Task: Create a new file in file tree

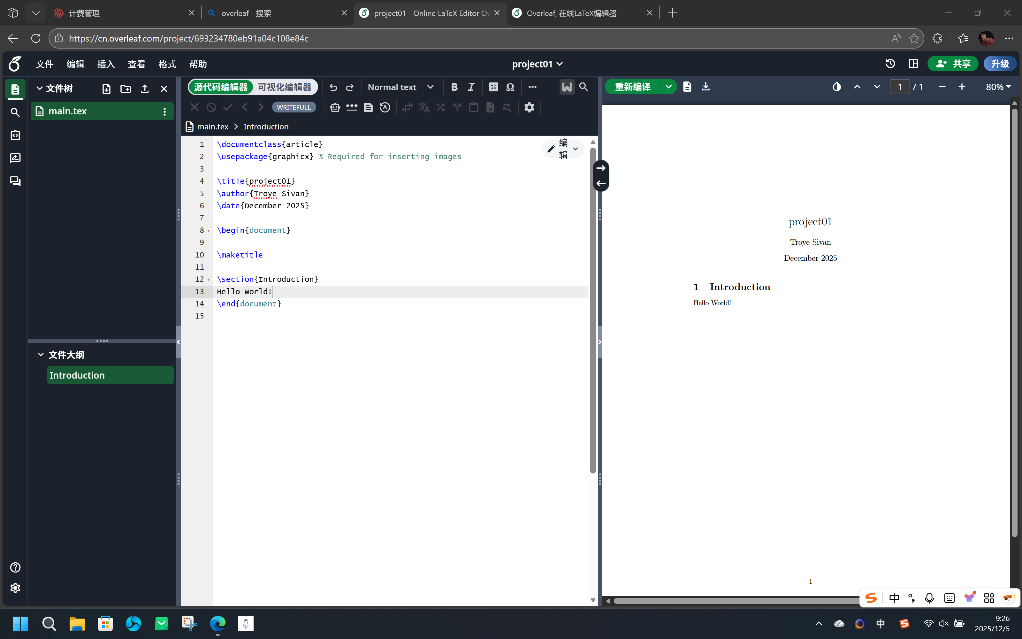Action: point(106,88)
